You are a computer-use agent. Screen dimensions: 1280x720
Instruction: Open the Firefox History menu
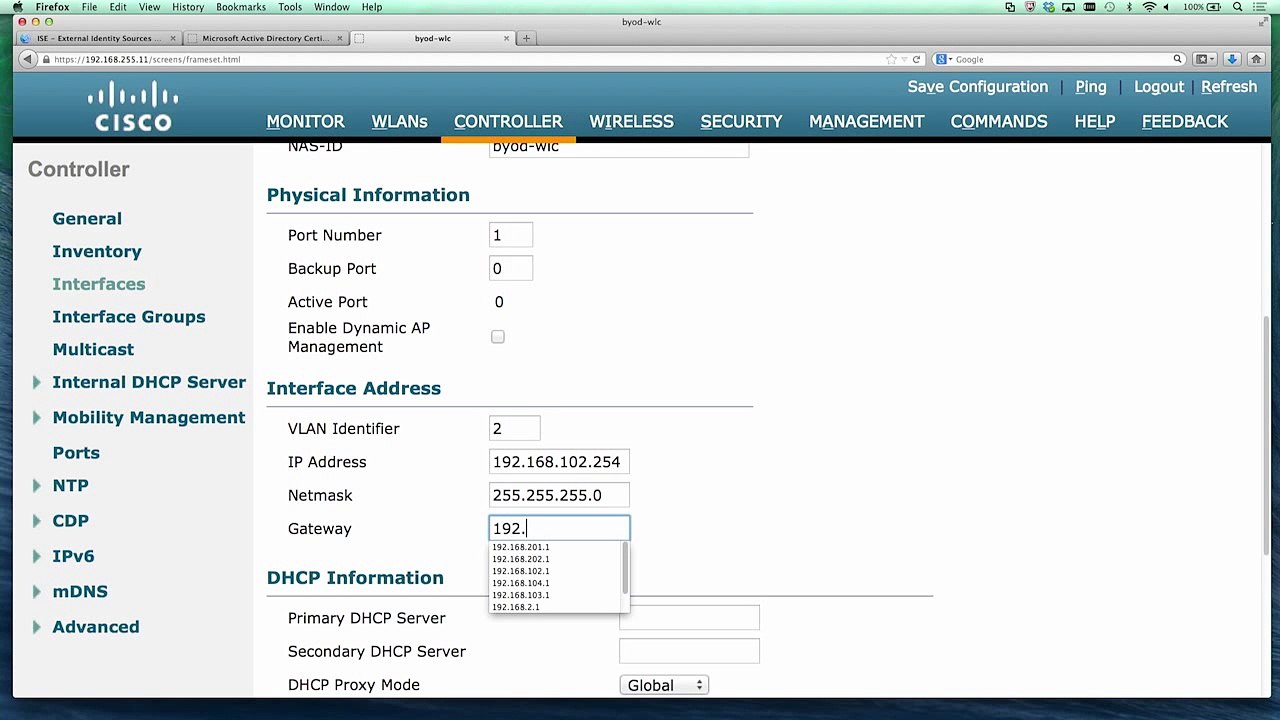point(188,7)
